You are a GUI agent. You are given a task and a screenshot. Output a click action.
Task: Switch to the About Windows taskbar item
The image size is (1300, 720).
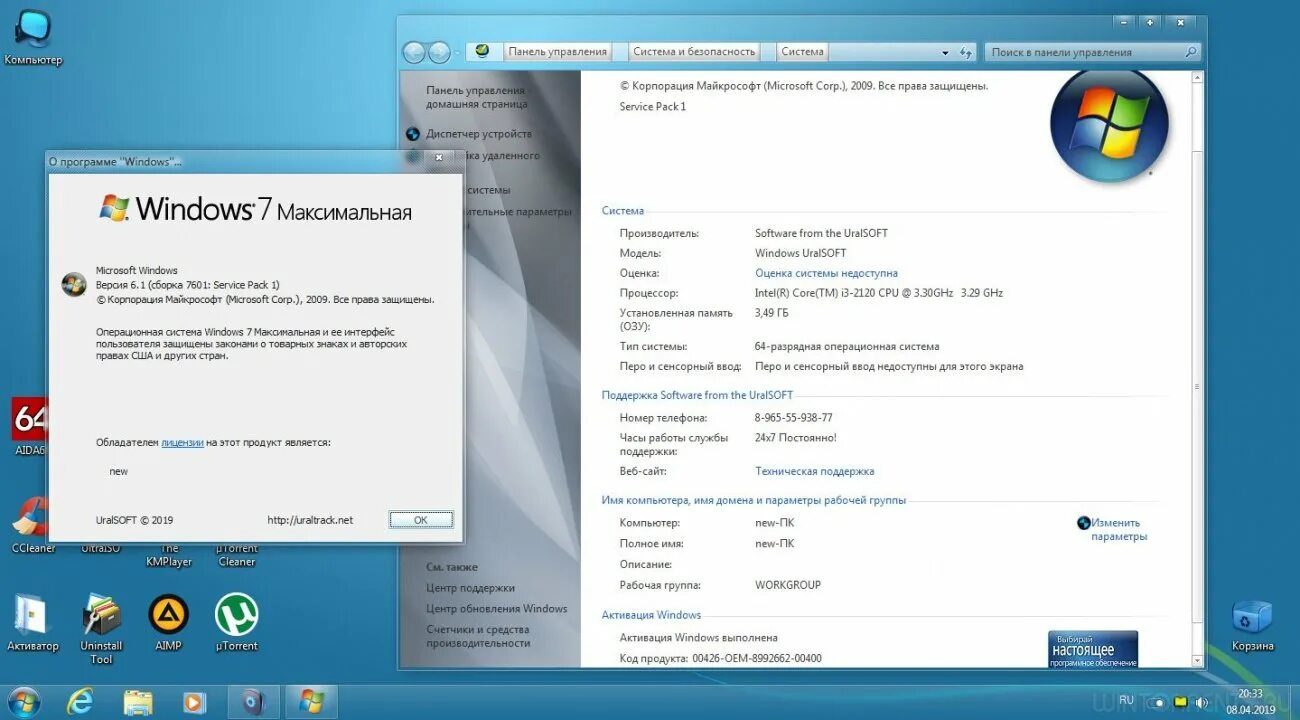[x=311, y=701]
